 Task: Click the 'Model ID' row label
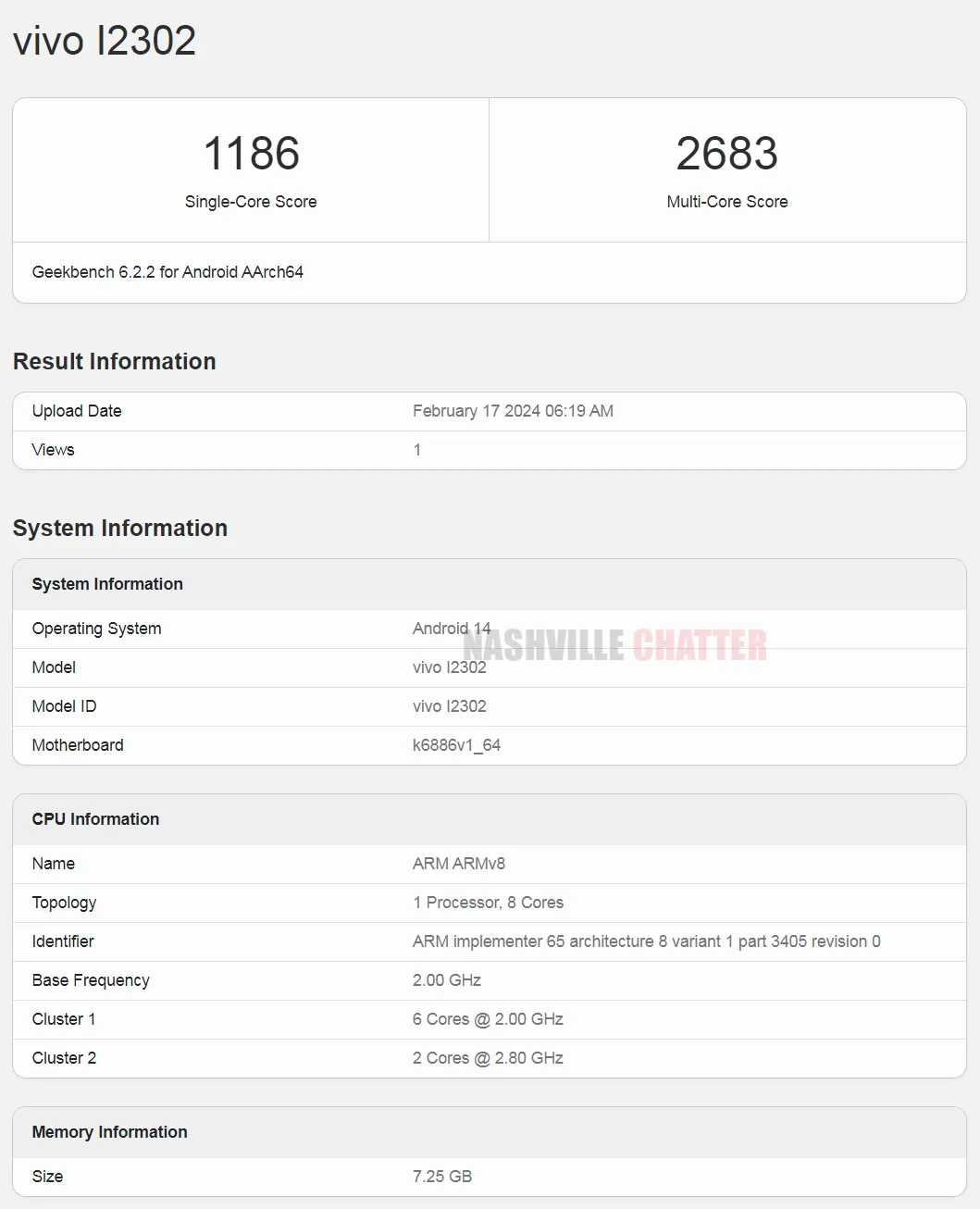(64, 706)
